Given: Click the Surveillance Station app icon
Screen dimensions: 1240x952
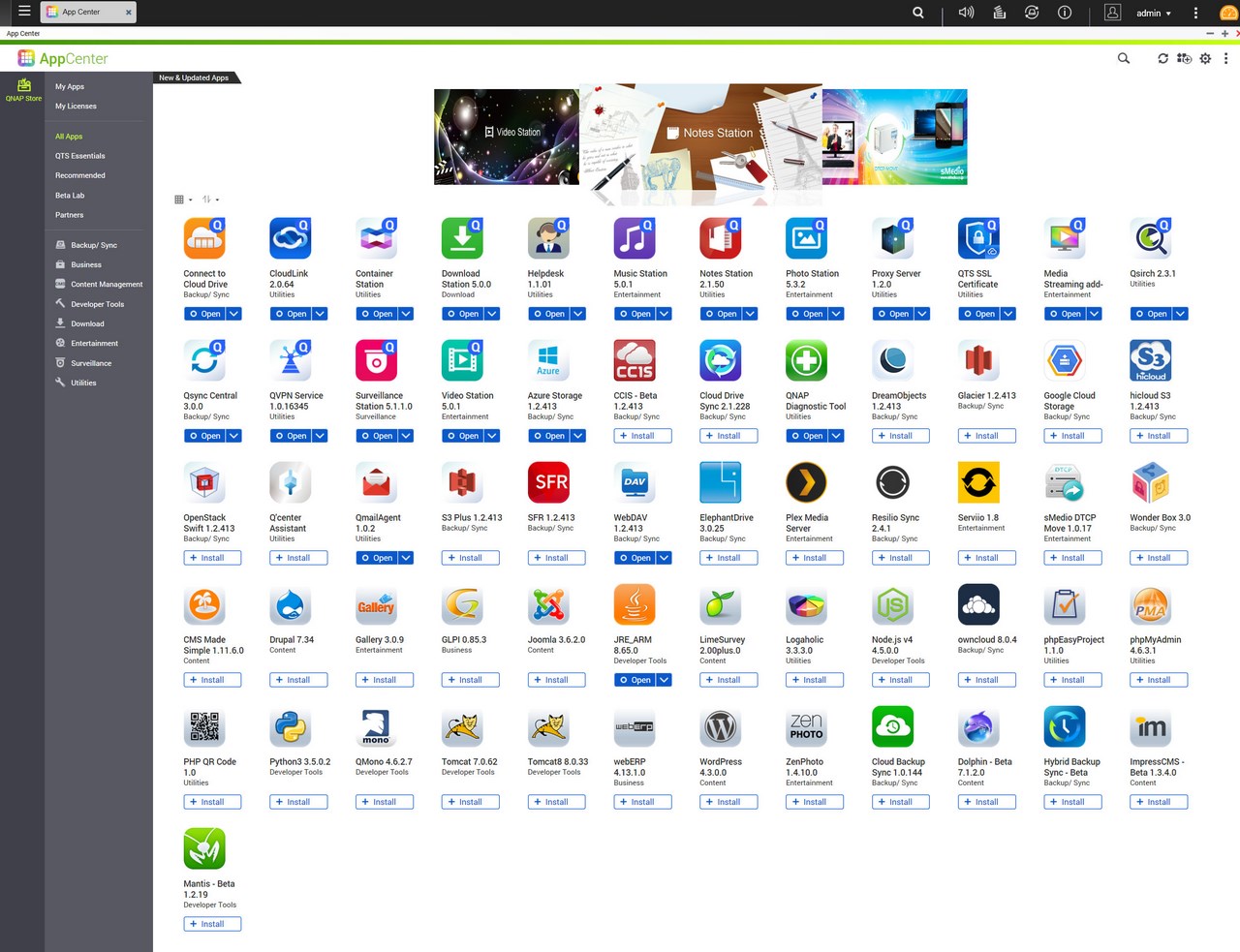Looking at the screenshot, I should (x=377, y=360).
